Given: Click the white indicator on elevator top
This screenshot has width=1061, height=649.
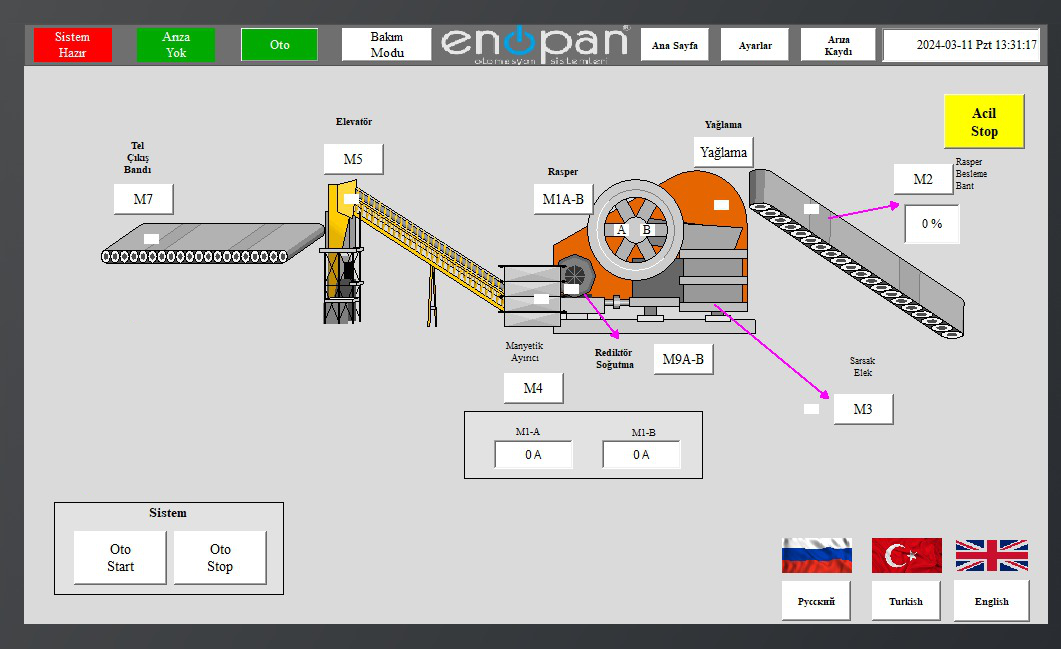Looking at the screenshot, I should tap(351, 199).
